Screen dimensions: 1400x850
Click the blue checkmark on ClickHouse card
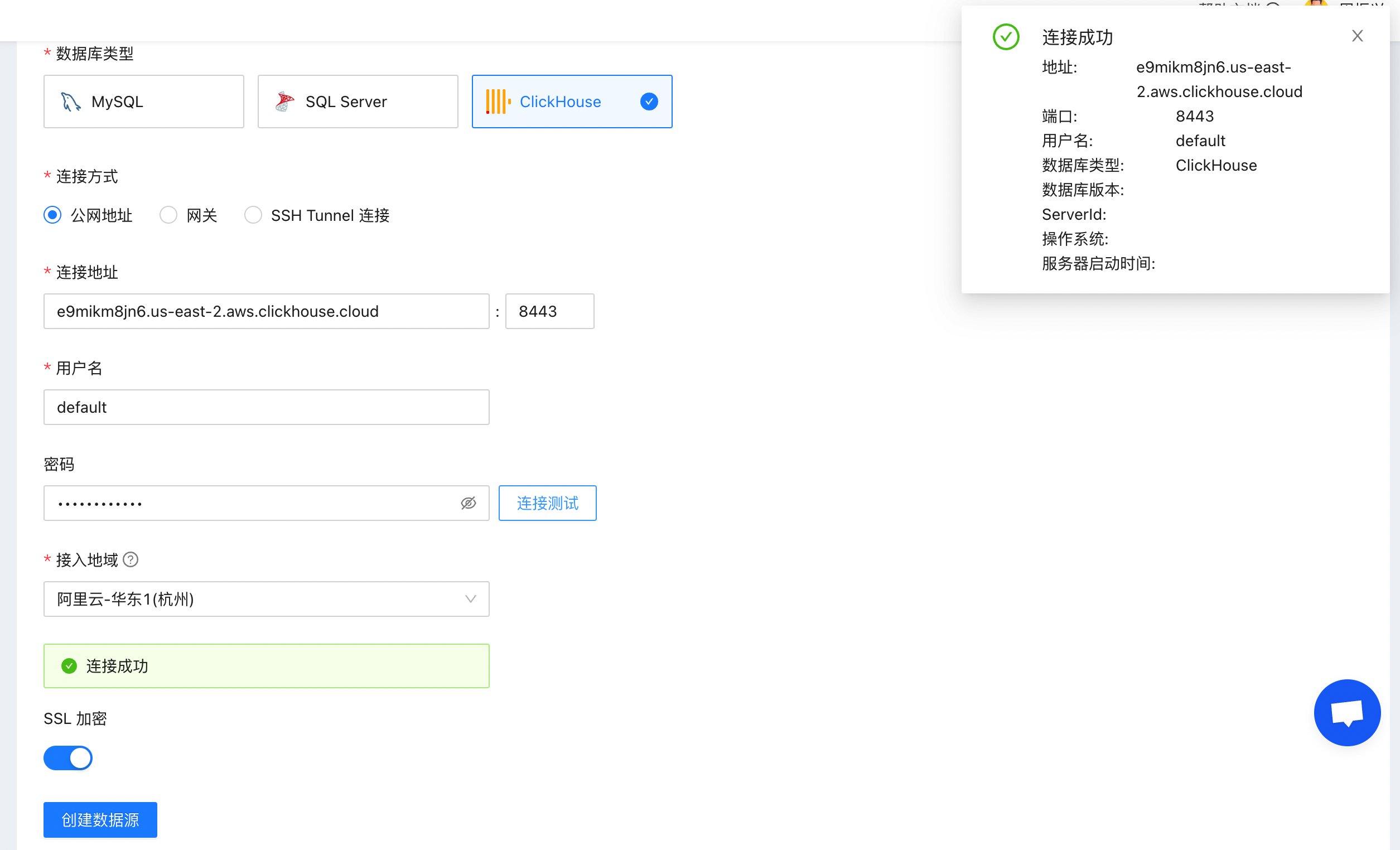pyautogui.click(x=648, y=101)
